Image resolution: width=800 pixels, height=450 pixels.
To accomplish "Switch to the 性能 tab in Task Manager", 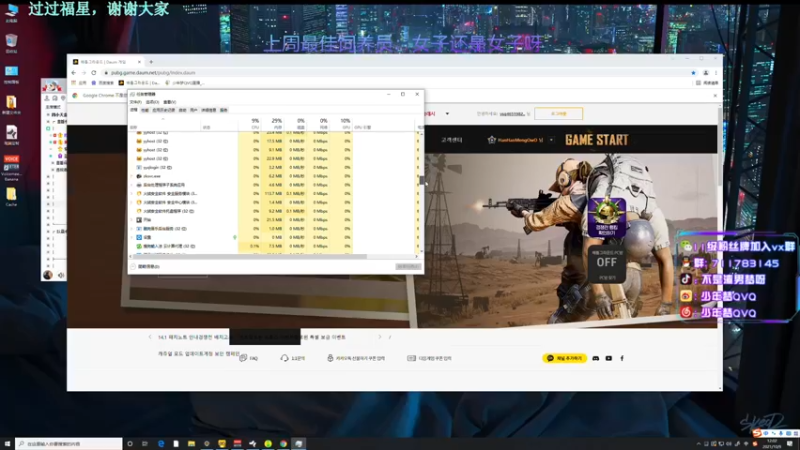I will click(x=145, y=110).
